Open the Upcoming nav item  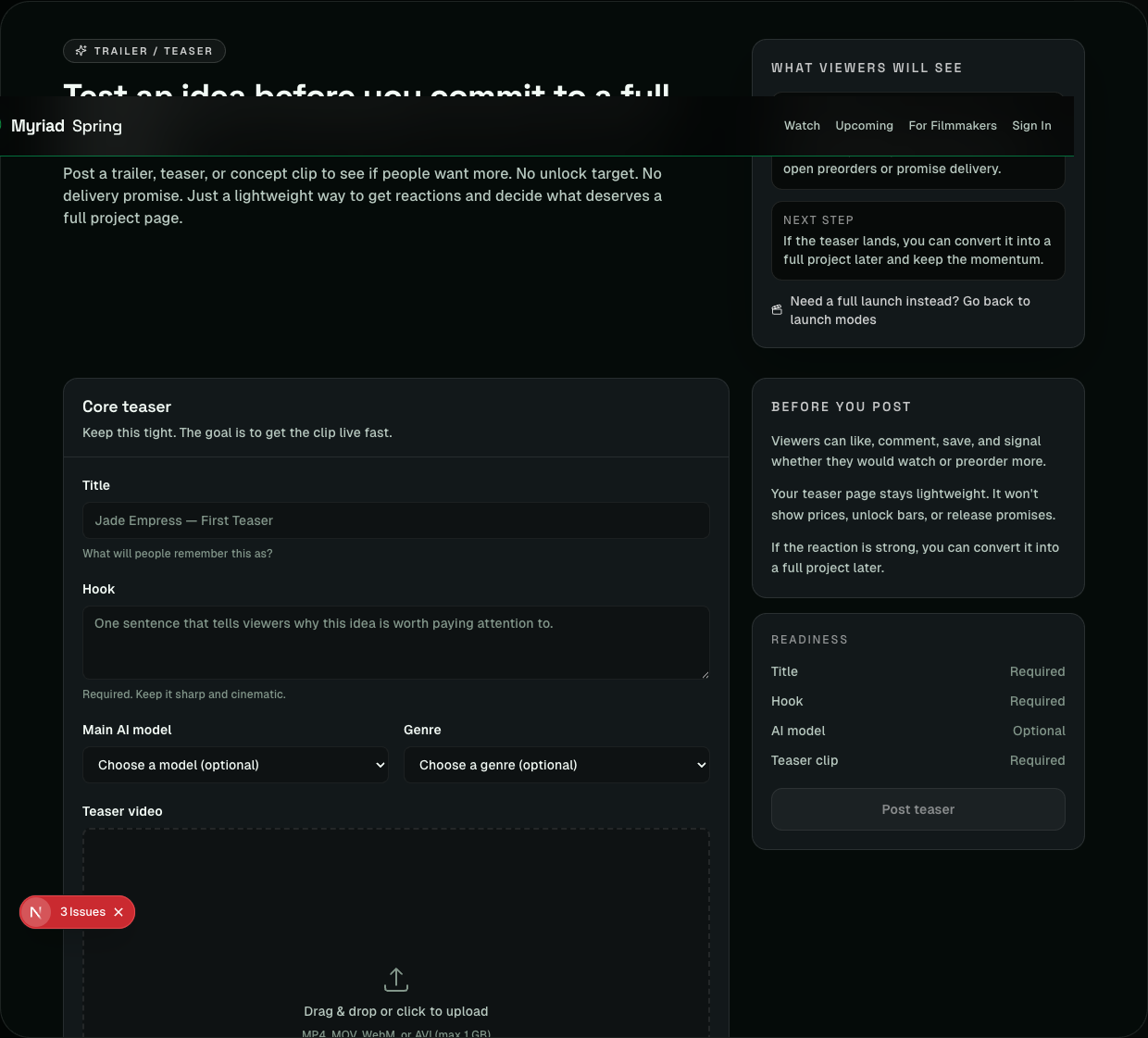864,126
